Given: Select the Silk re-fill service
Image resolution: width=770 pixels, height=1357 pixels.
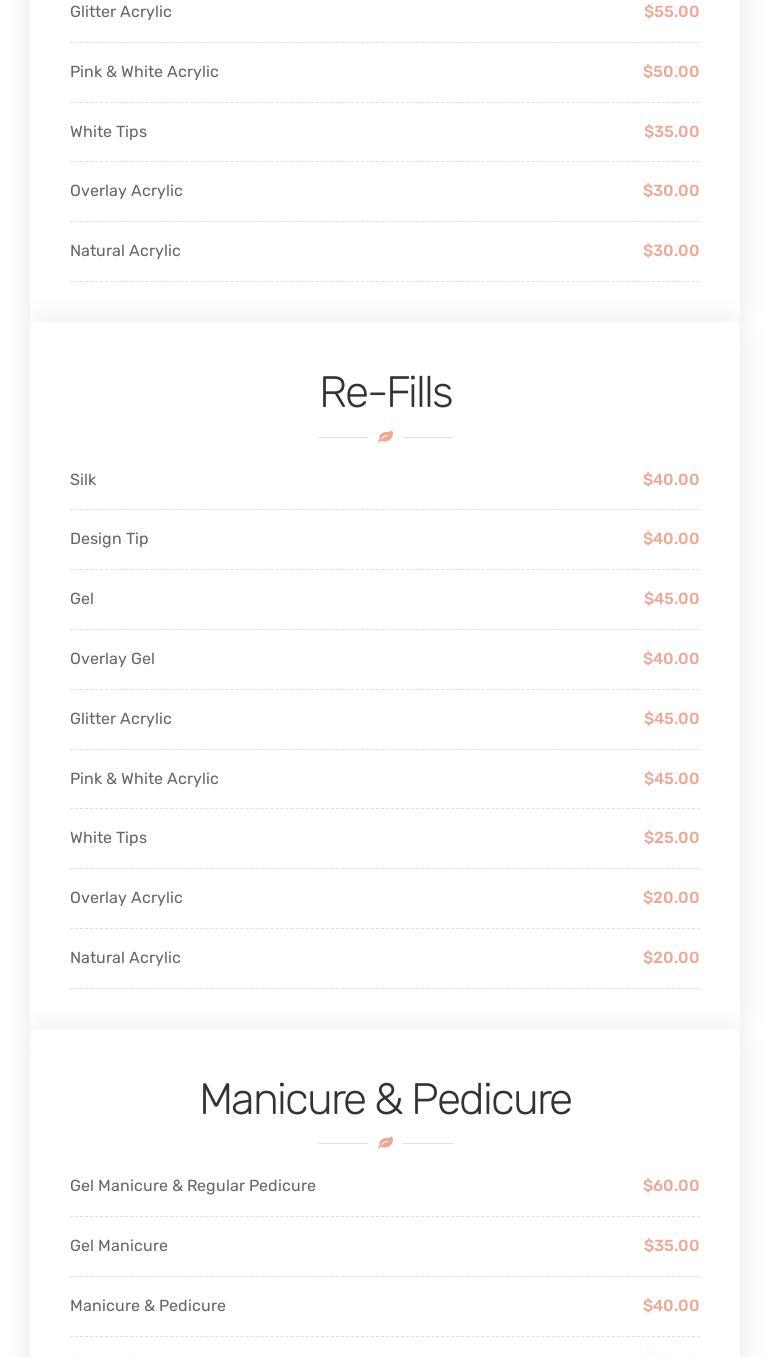Looking at the screenshot, I should (x=83, y=480).
